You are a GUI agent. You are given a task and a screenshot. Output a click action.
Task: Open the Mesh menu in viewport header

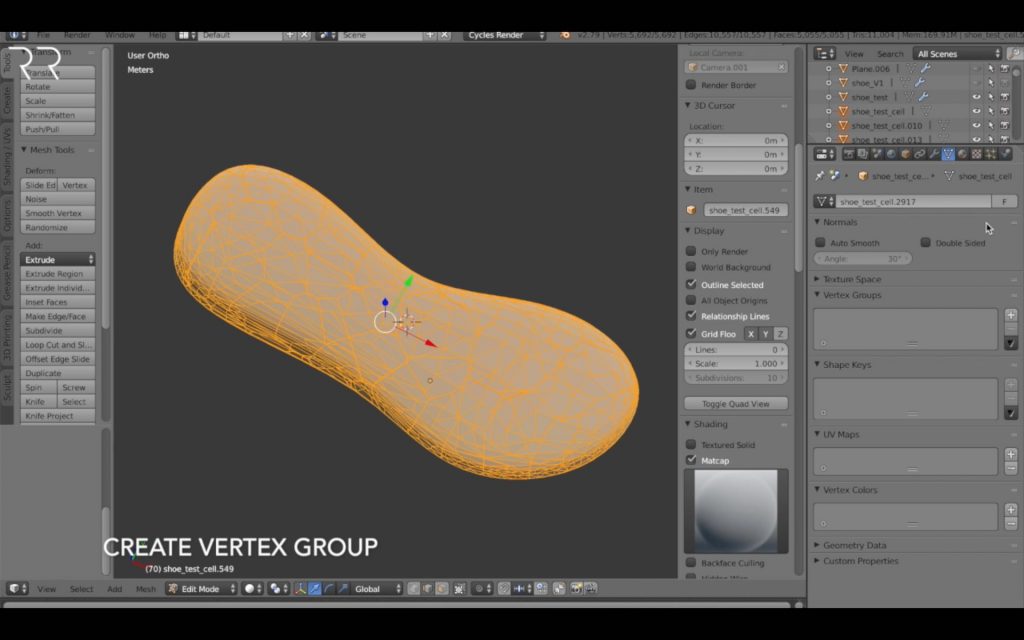tap(146, 588)
